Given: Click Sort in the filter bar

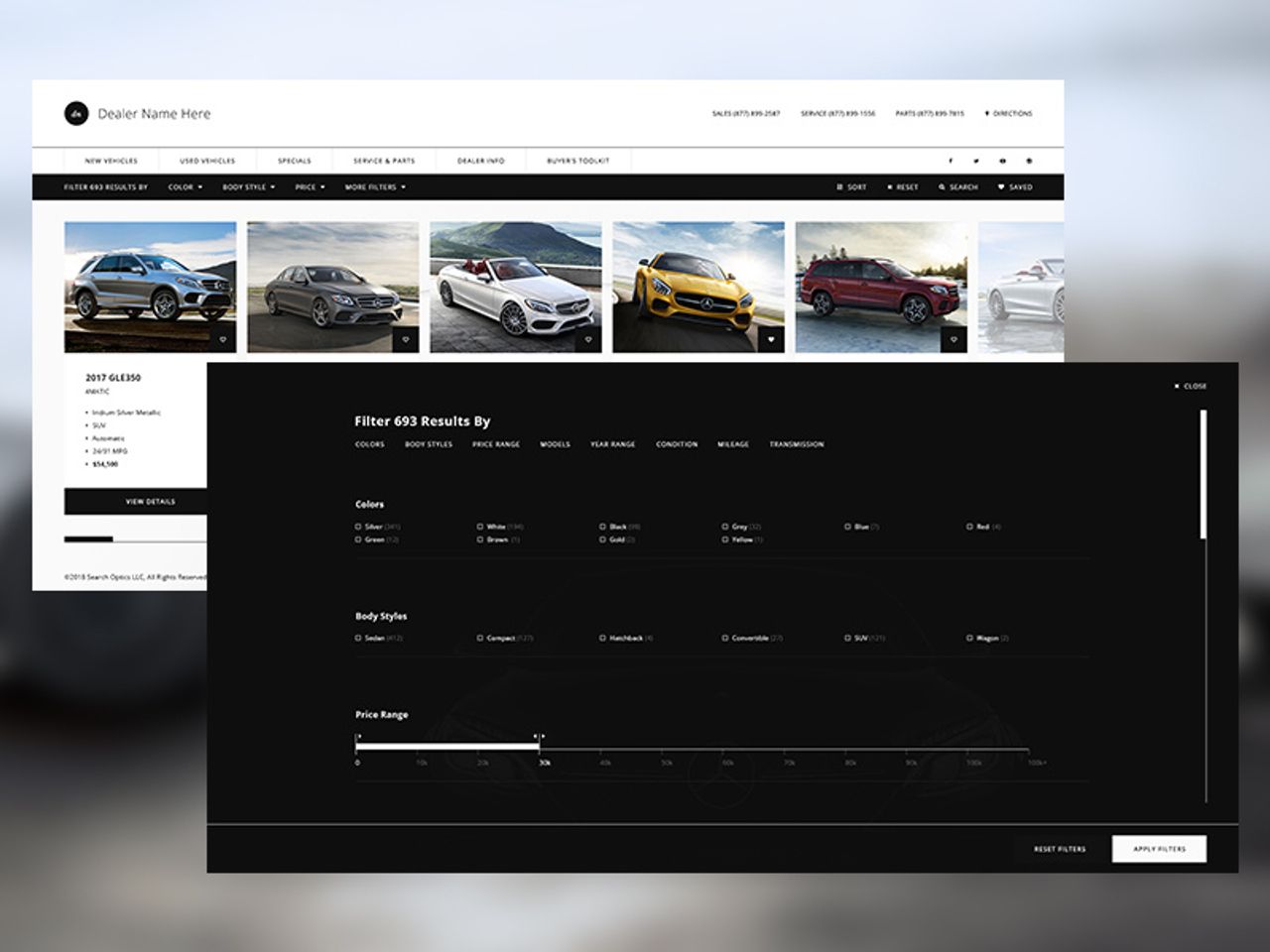Looking at the screenshot, I should 851,187.
